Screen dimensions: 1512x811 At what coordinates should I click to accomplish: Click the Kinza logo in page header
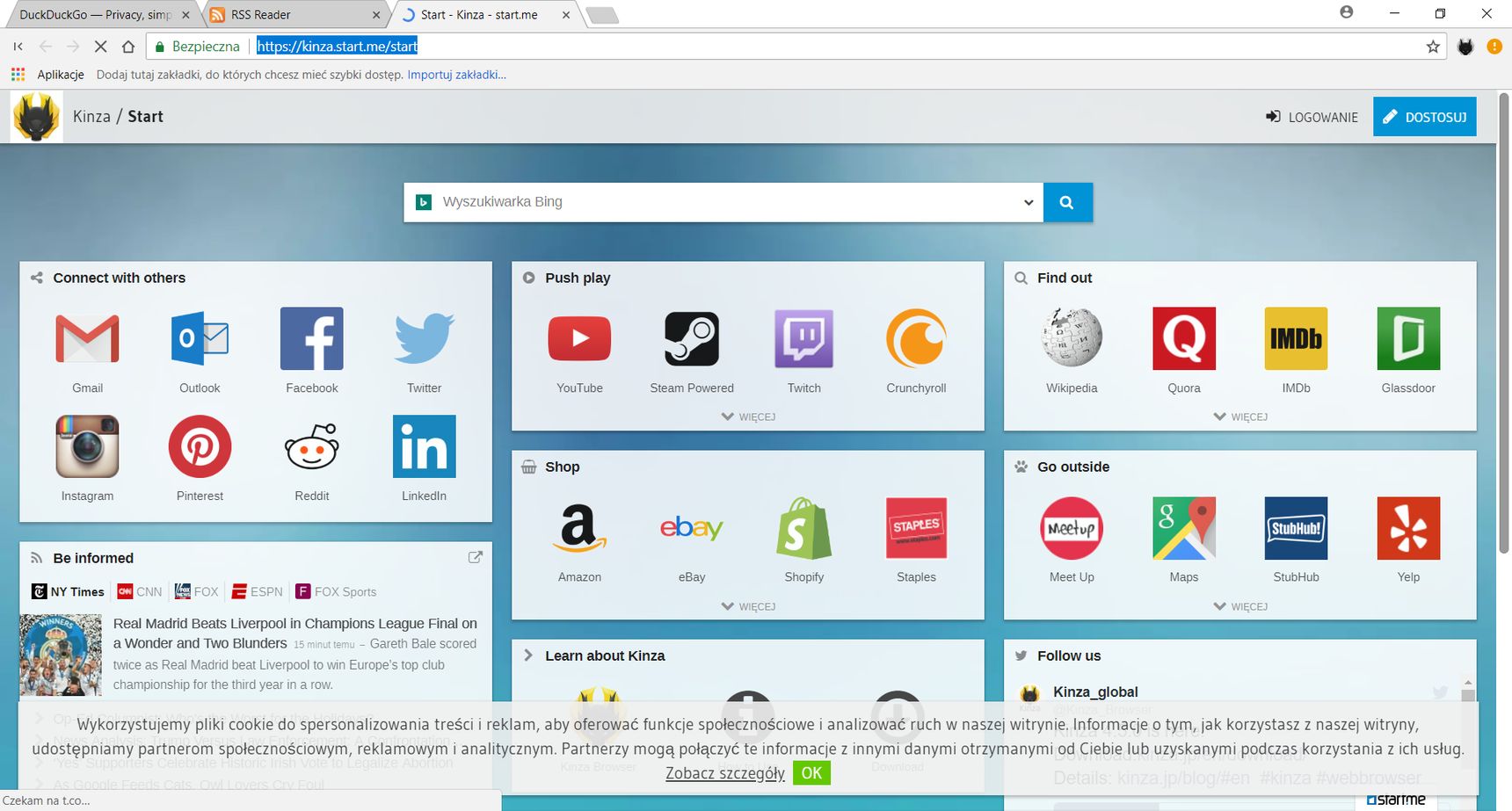click(x=36, y=117)
